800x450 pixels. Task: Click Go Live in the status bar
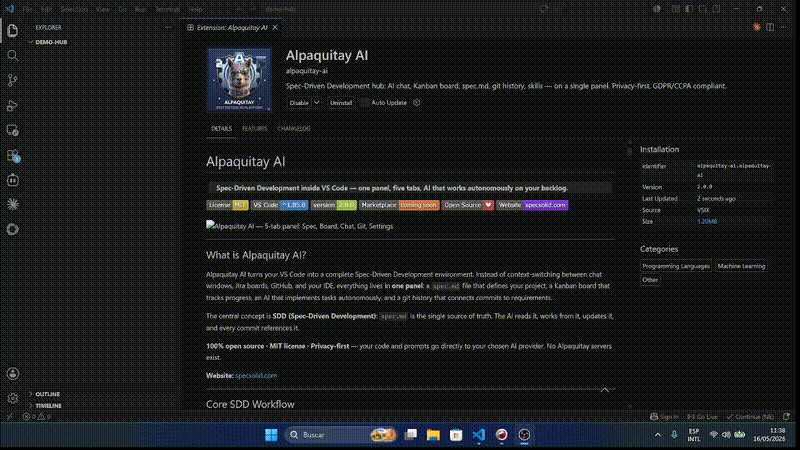click(x=702, y=416)
